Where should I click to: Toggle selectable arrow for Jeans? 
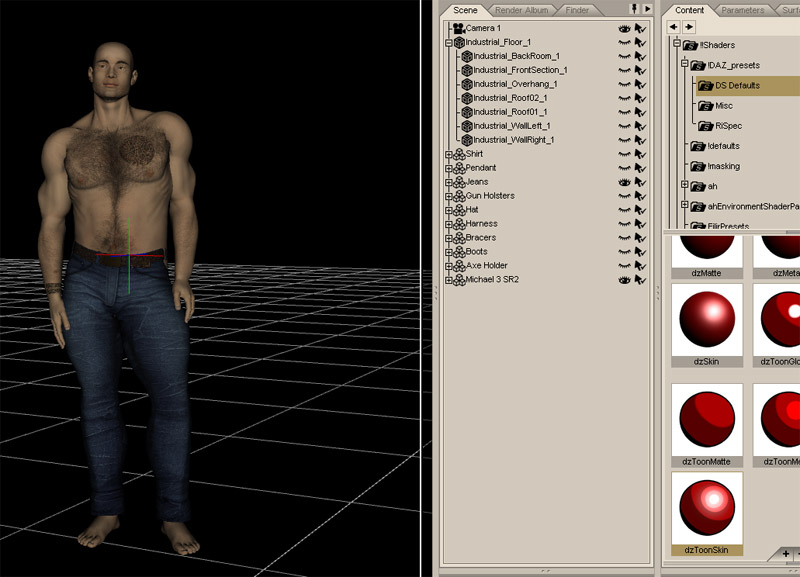(x=640, y=182)
